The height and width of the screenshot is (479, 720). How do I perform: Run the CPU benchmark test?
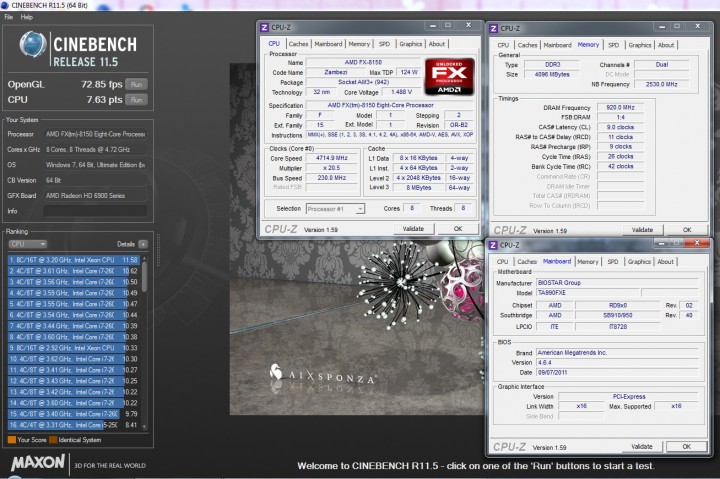point(136,100)
